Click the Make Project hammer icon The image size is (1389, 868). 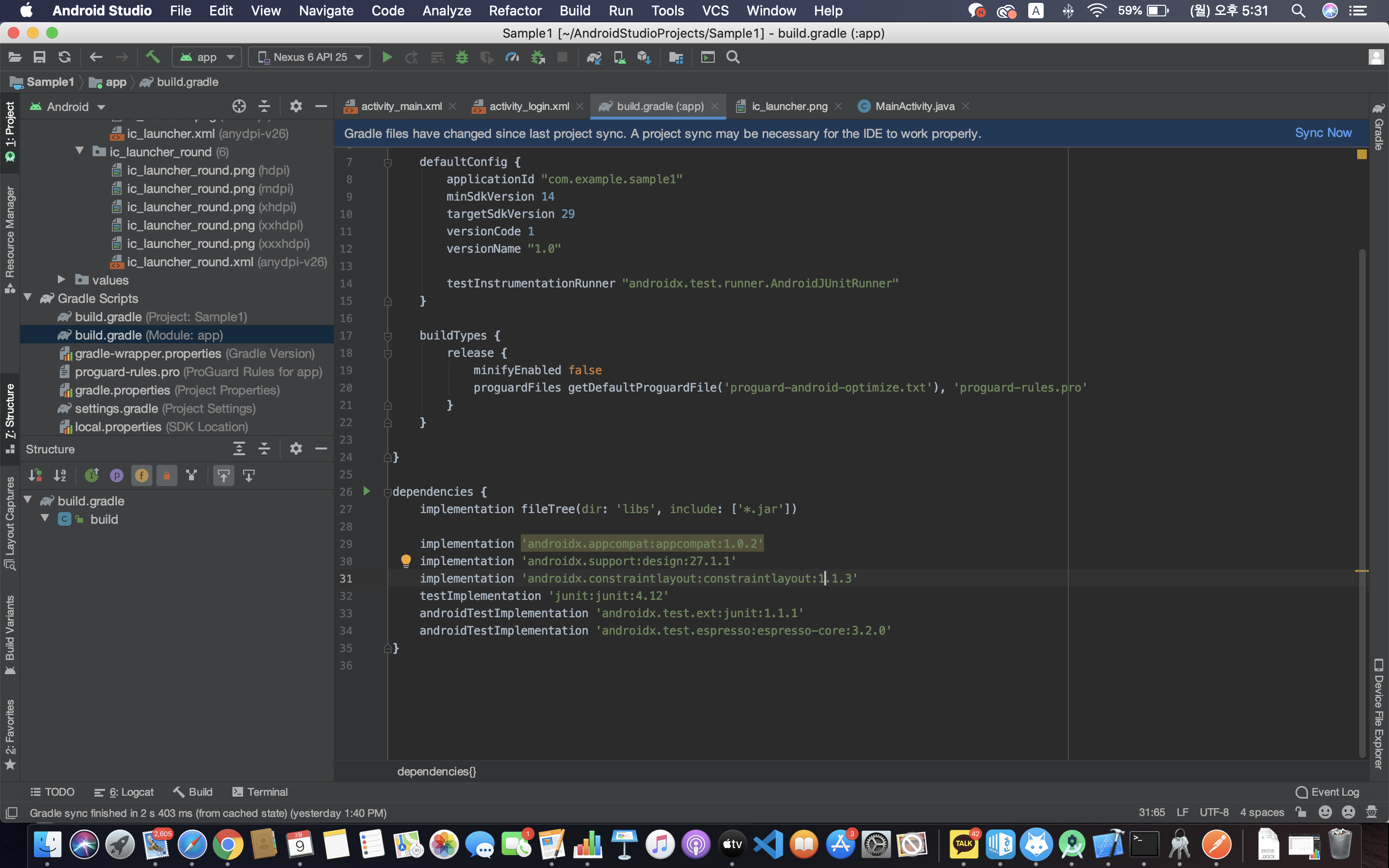(153, 57)
